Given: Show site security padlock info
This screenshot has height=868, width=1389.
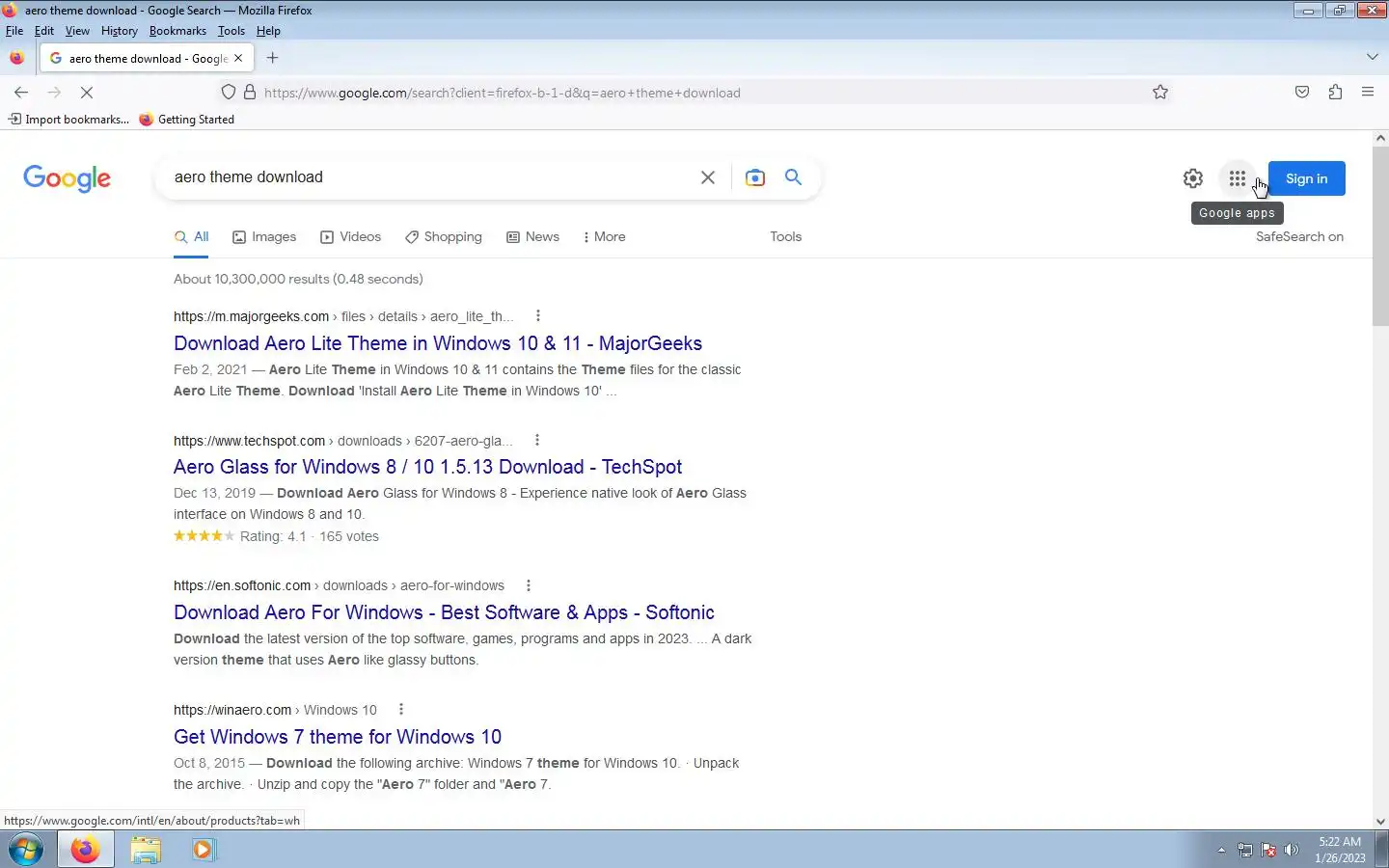Looking at the screenshot, I should click(x=250, y=93).
